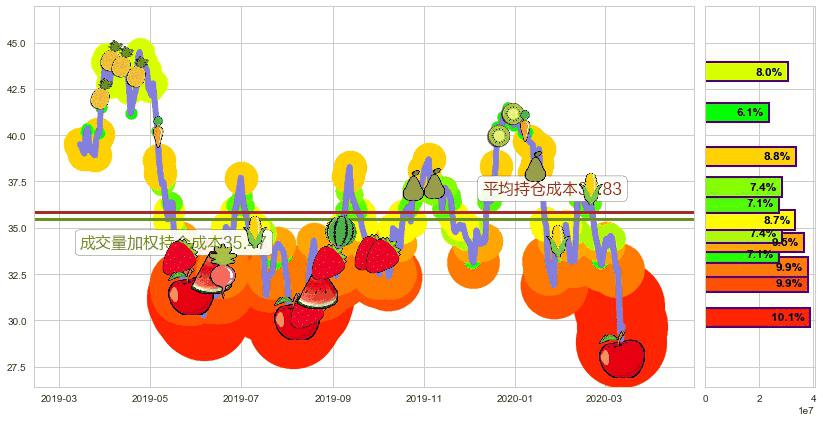Select the 成交量加权持仓成本 annotation box
Image resolution: width=823 pixels, height=422 pixels.
click(173, 243)
